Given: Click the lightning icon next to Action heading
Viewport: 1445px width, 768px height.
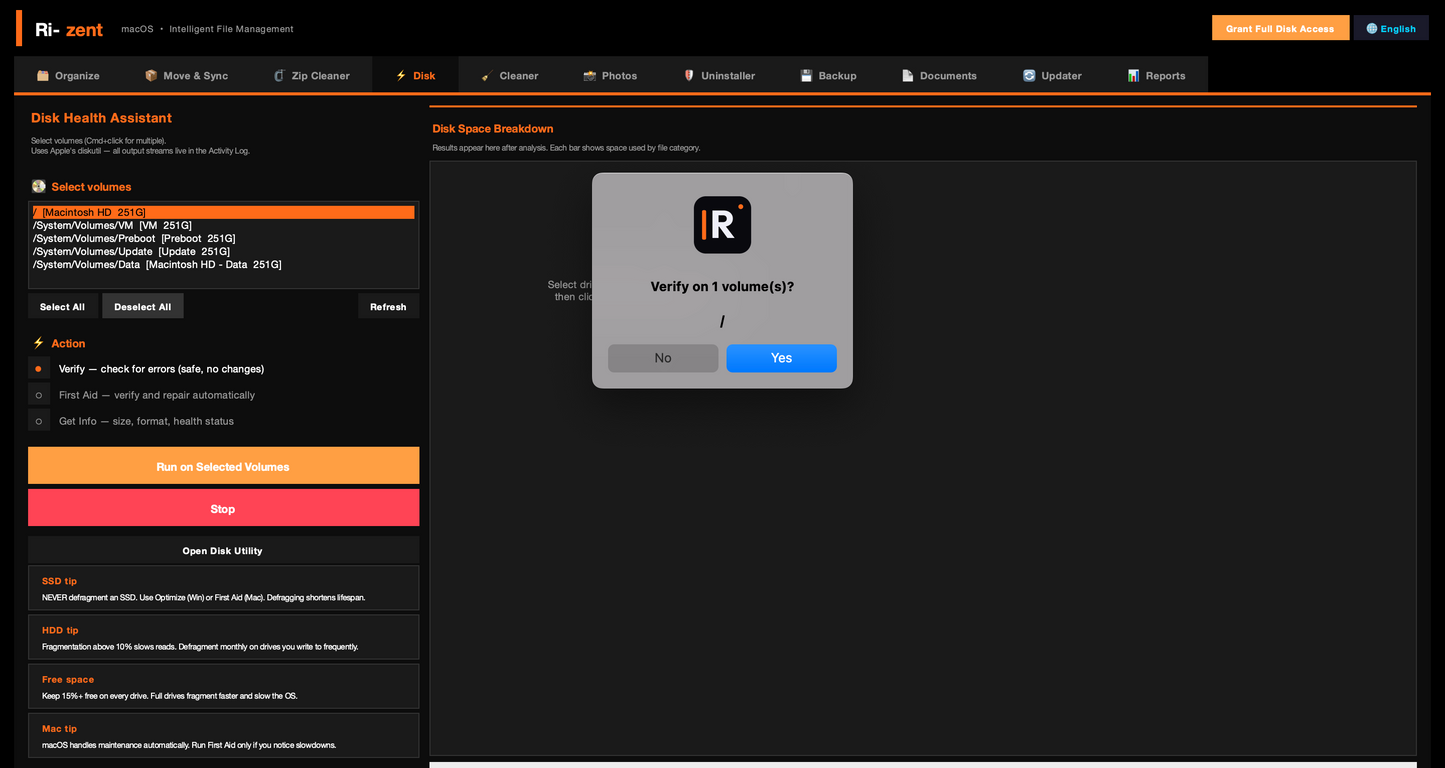Looking at the screenshot, I should coord(39,342).
